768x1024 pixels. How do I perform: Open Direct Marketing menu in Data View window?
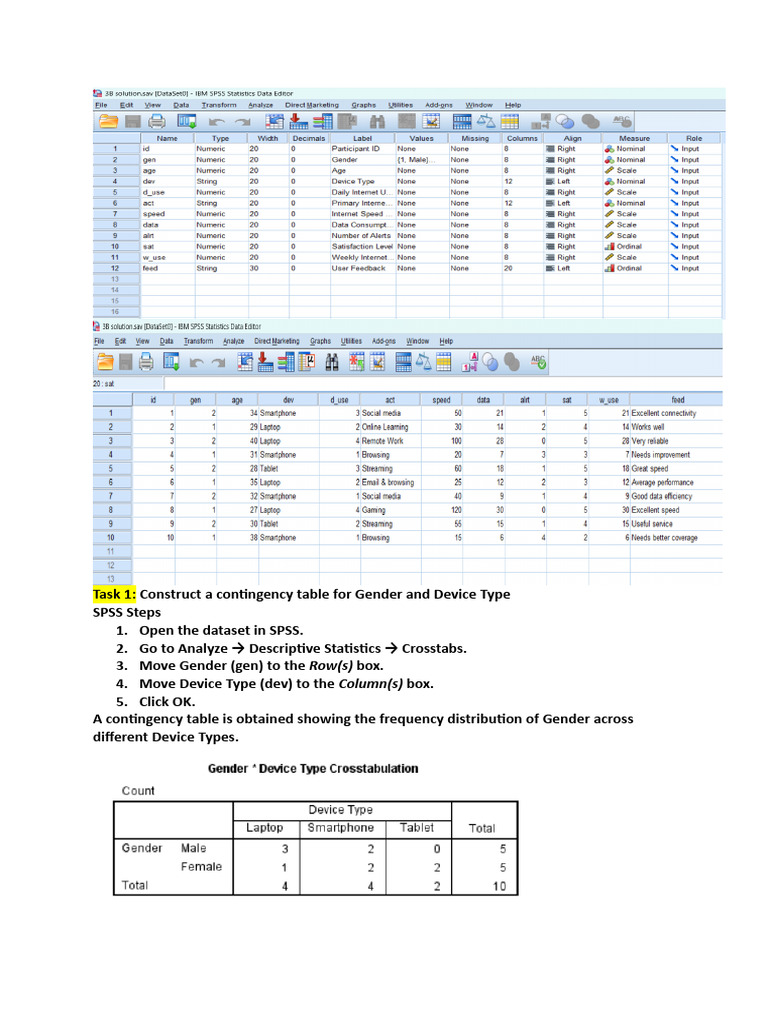tap(277, 341)
